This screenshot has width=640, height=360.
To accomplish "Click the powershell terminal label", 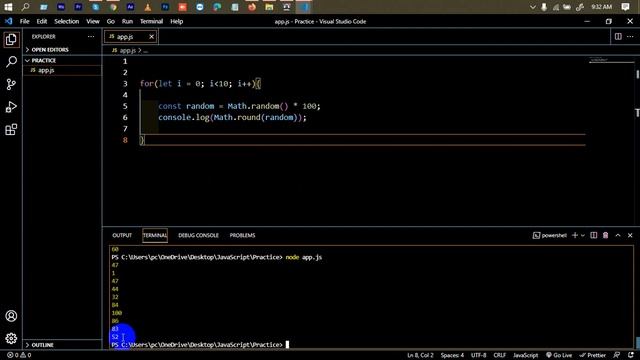I will coord(550,236).
